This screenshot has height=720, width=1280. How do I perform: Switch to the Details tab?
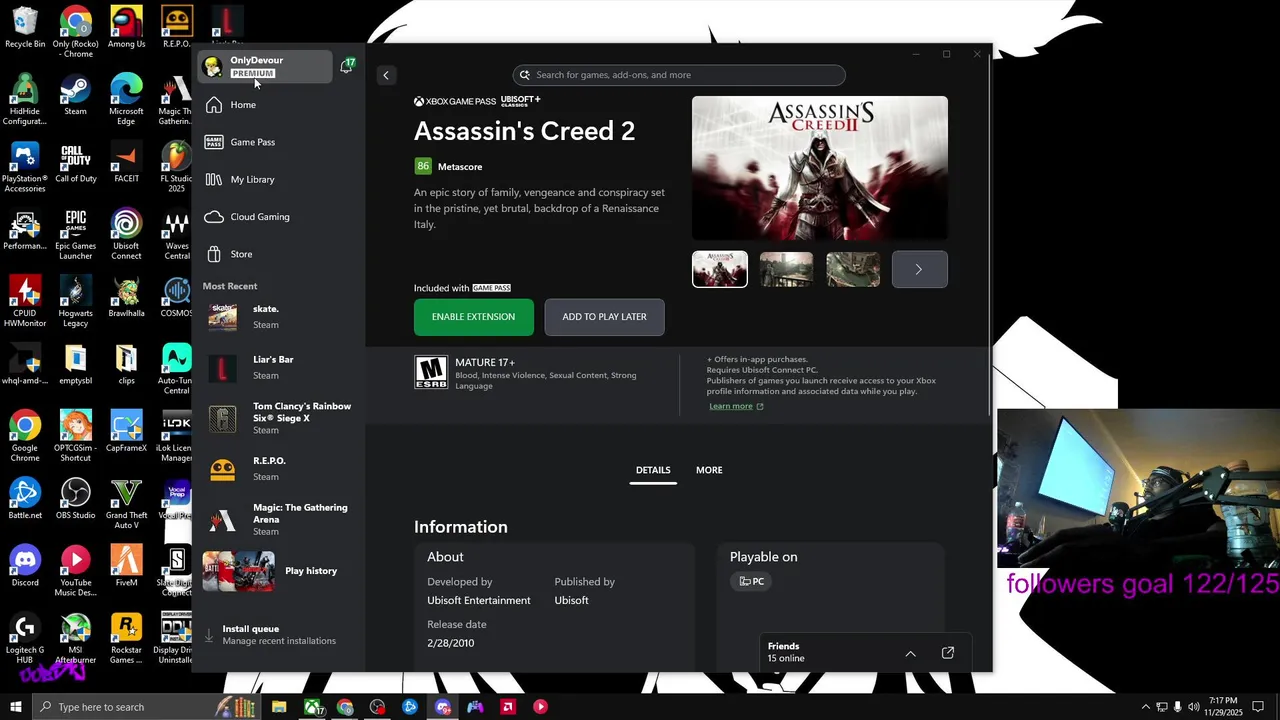(653, 470)
